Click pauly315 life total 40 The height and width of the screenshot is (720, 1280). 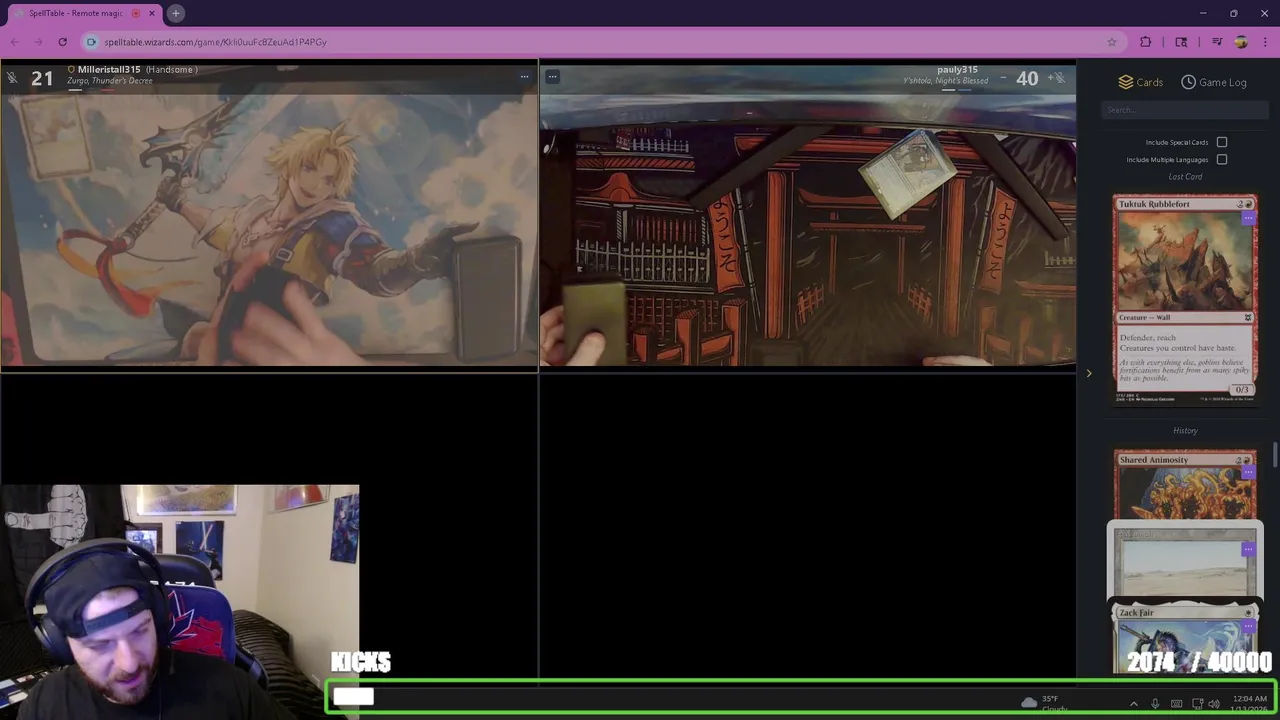pos(1027,78)
